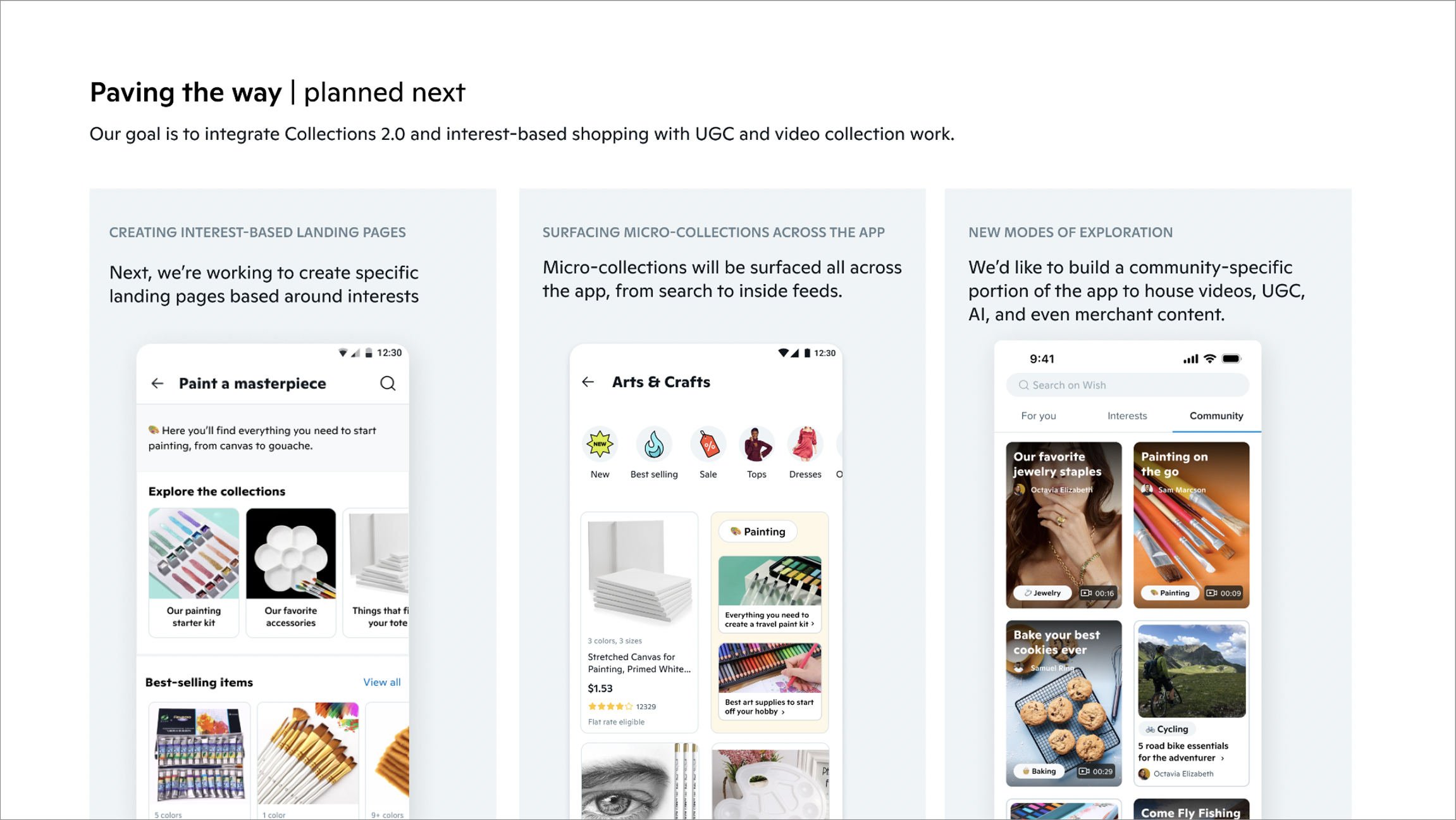This screenshot has width=1456, height=820.
Task: Select the Sale tag icon
Action: click(x=708, y=444)
